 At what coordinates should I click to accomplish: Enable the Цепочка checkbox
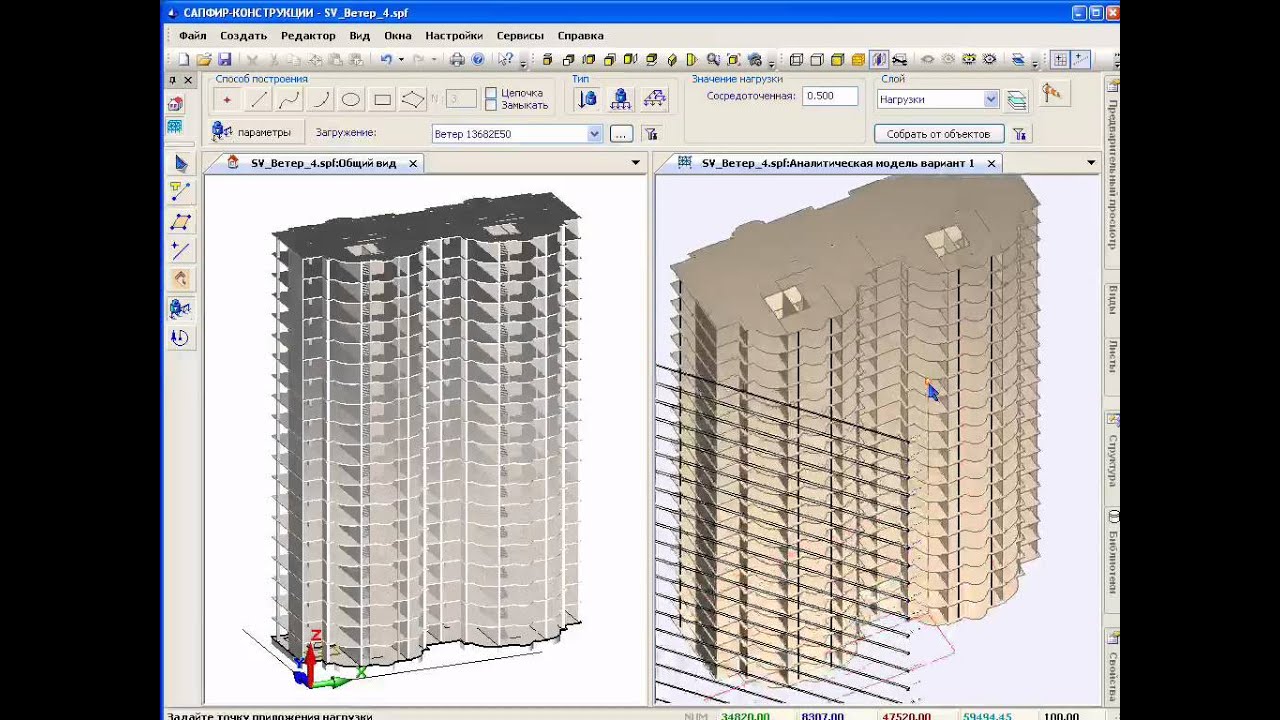pyautogui.click(x=491, y=93)
